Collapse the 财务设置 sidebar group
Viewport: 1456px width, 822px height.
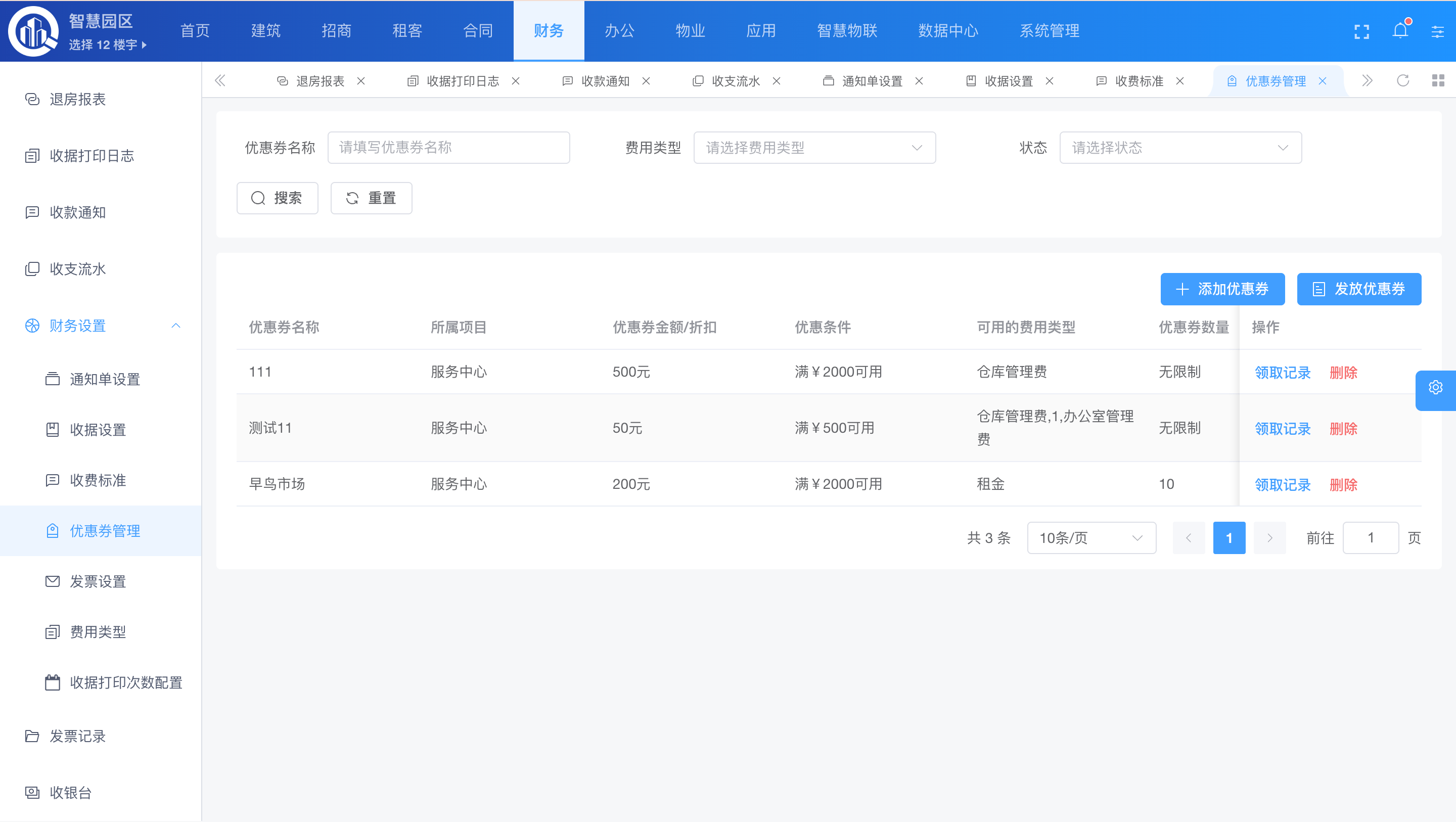point(176,326)
